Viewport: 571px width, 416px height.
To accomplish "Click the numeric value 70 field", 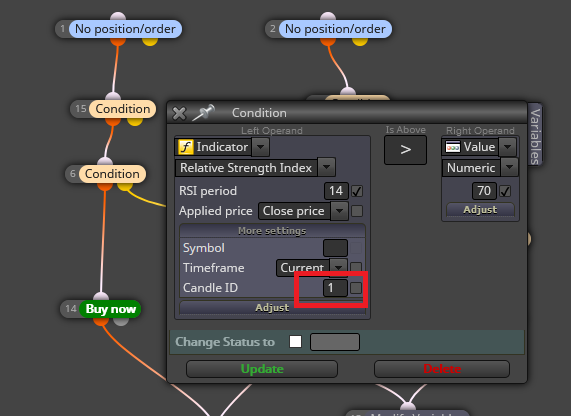I will [x=484, y=191].
